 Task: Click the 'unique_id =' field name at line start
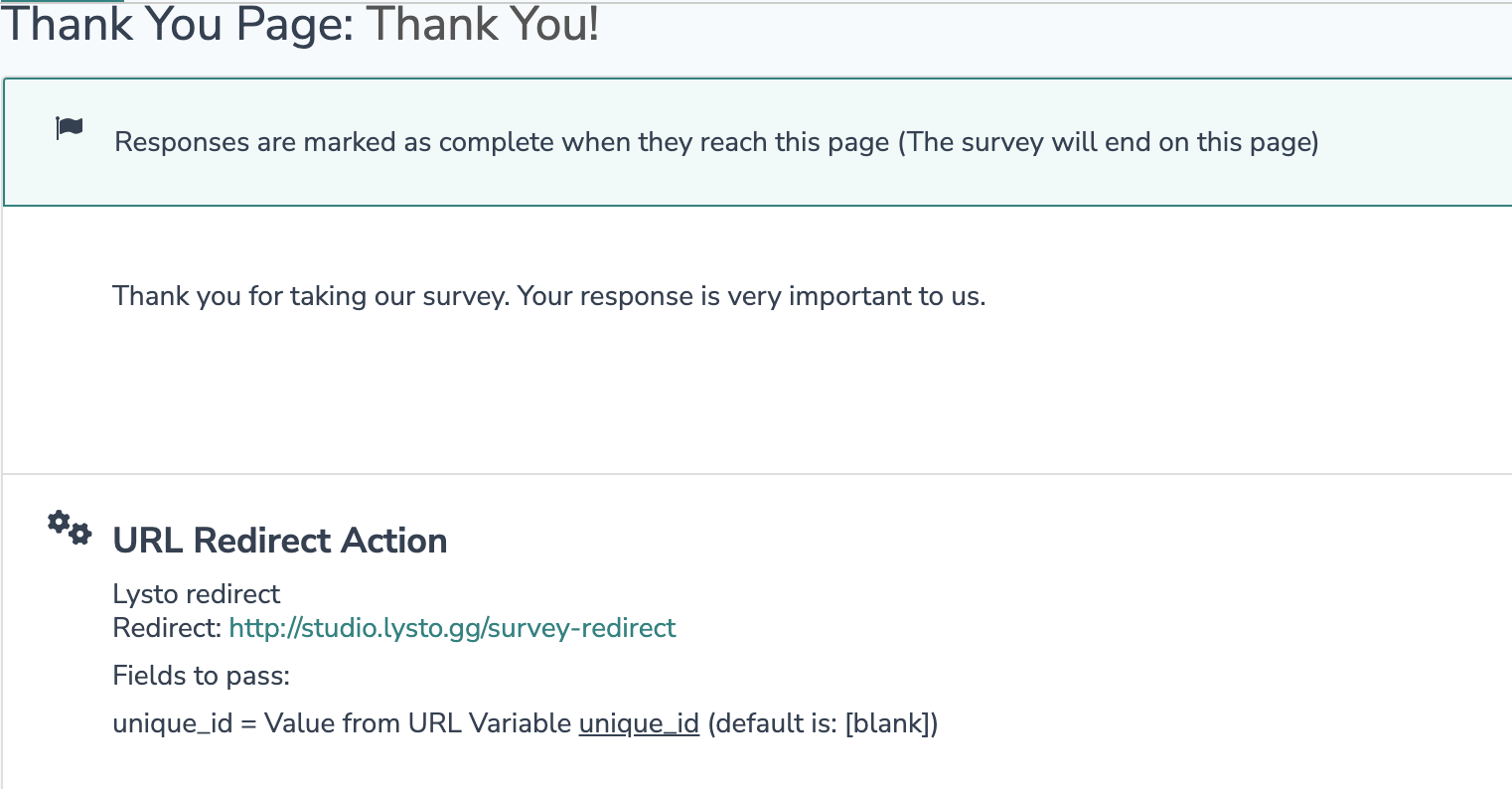pyautogui.click(x=185, y=723)
